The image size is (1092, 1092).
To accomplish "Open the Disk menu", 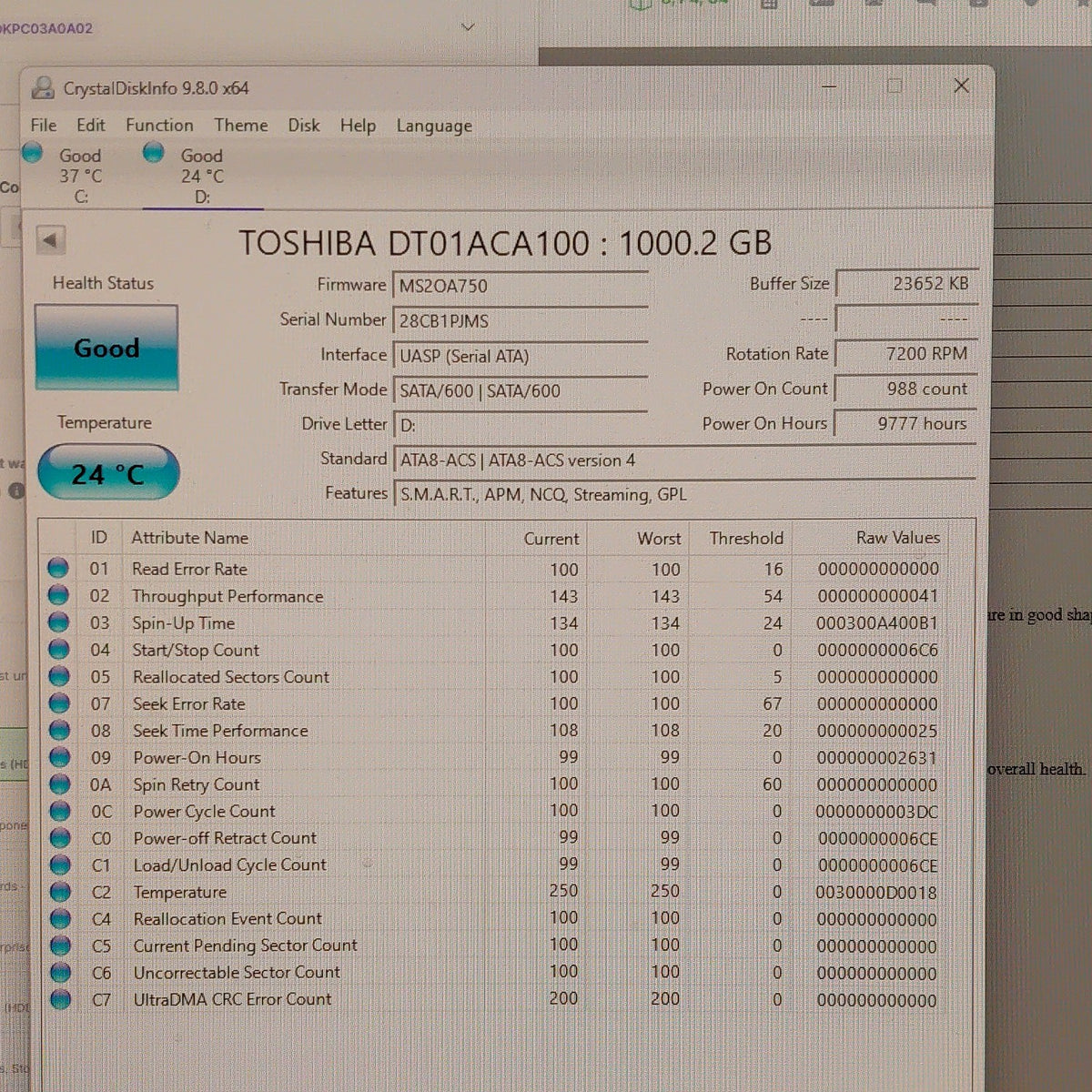I will click(303, 126).
